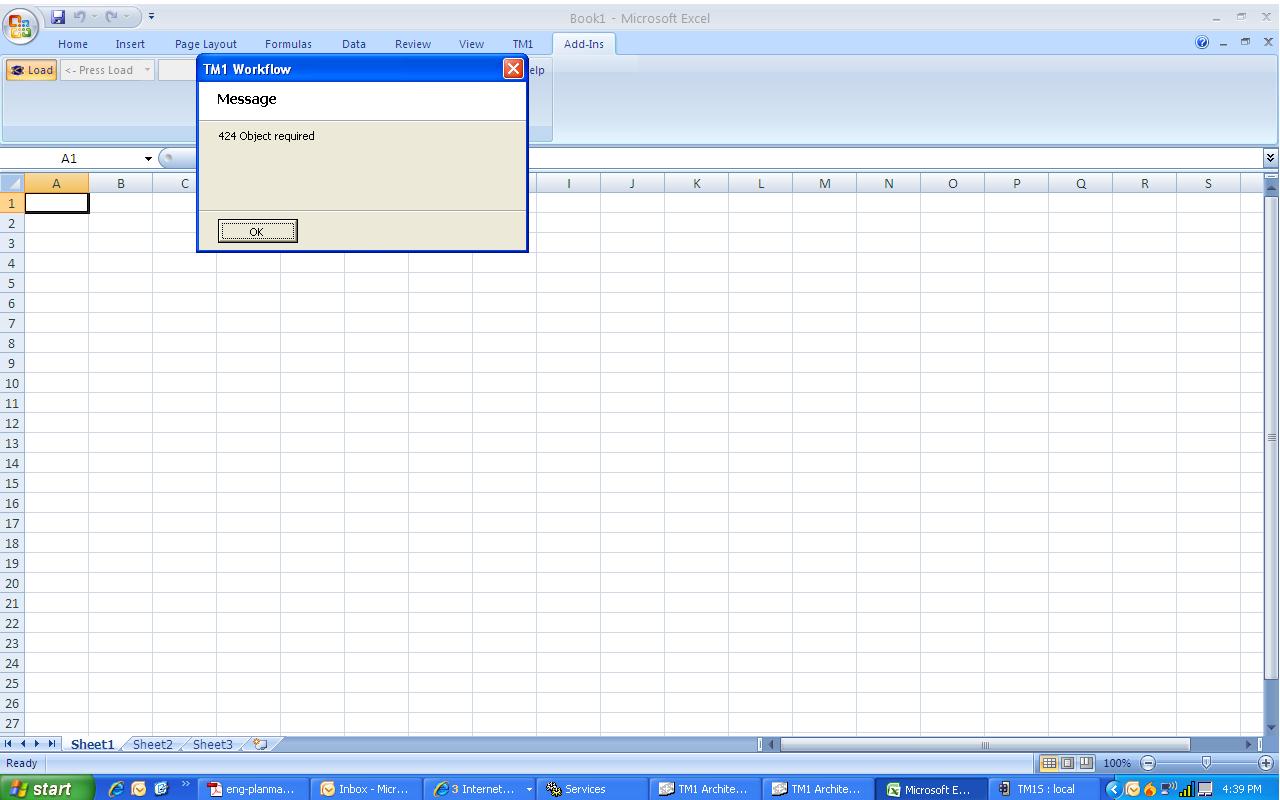Select the Sheet1 tab
The image size is (1280, 800).
click(x=92, y=744)
